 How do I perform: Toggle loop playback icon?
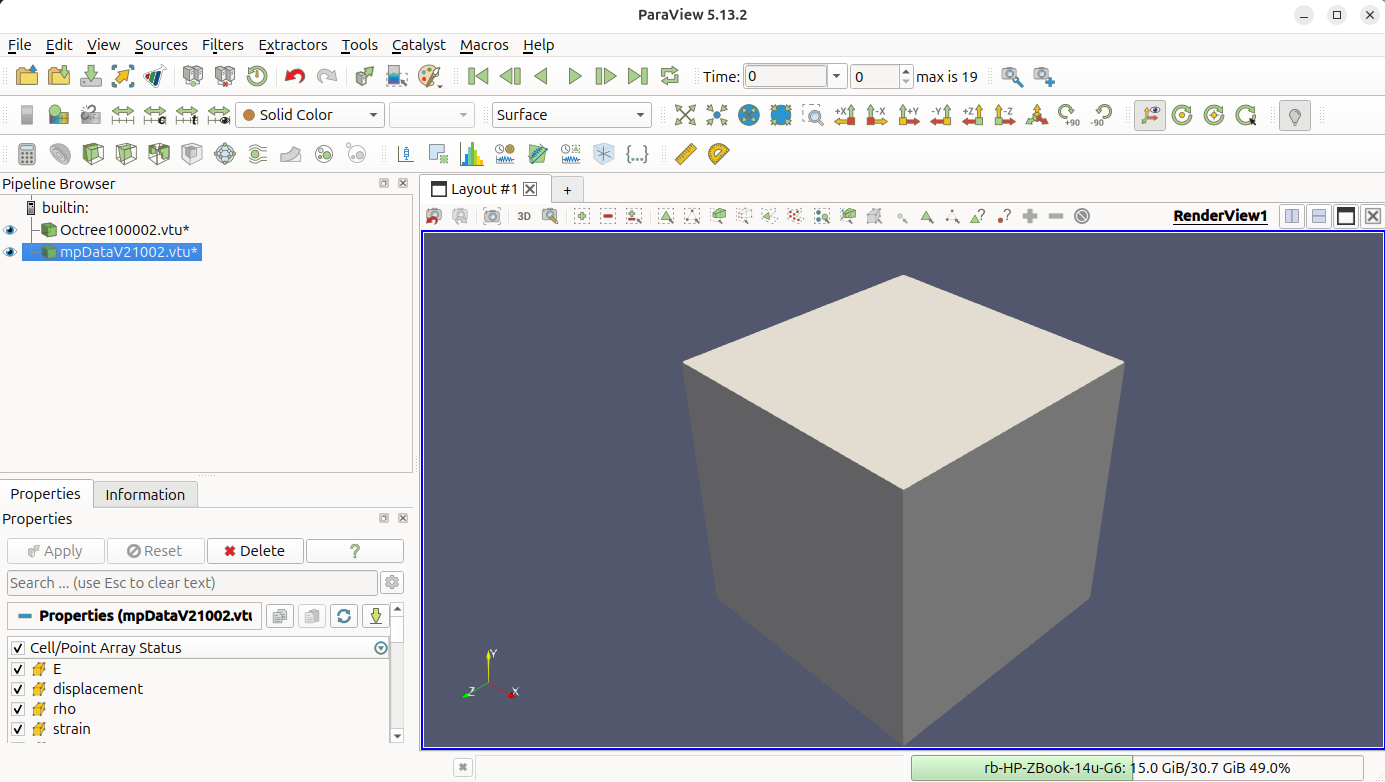coord(669,76)
